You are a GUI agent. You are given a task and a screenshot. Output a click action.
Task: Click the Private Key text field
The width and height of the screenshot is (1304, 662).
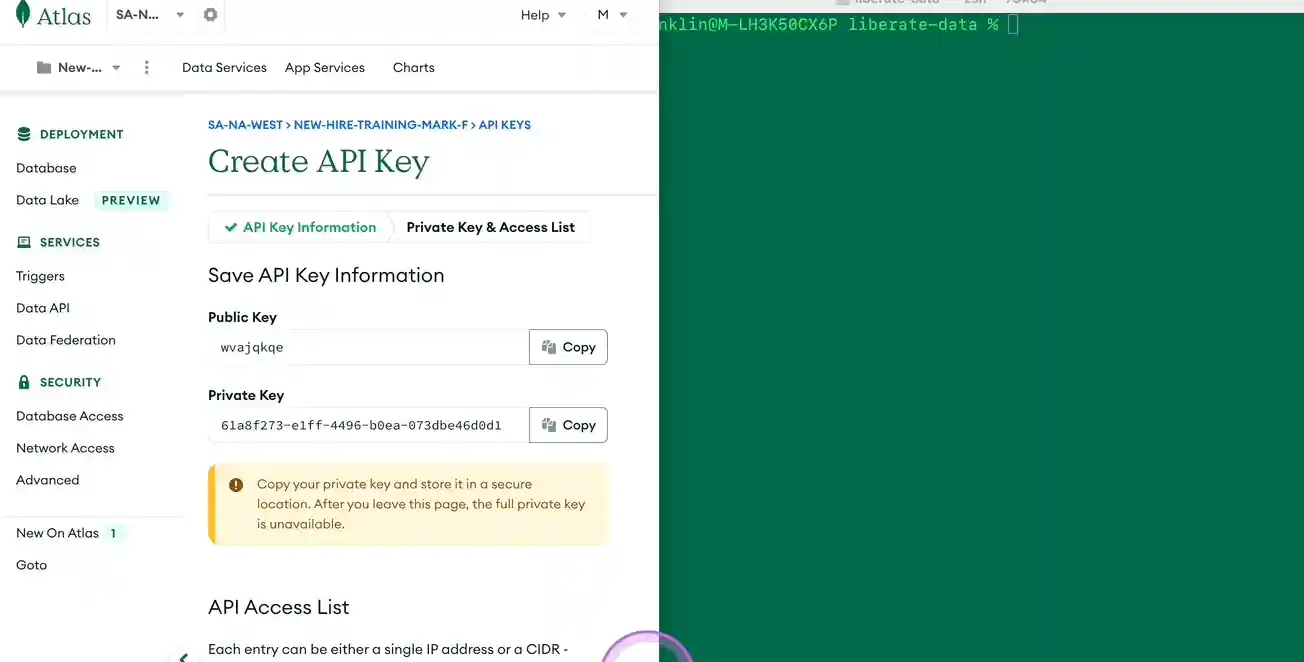(367, 425)
